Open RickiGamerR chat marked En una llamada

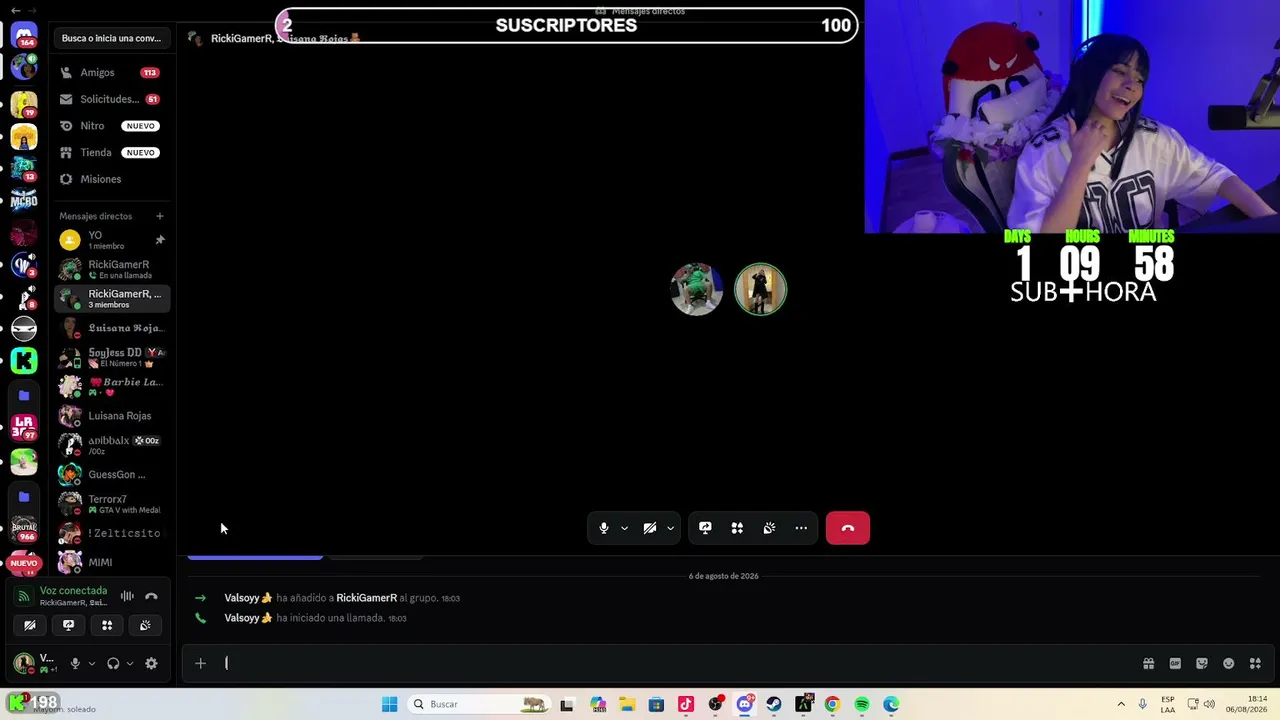coord(111,269)
